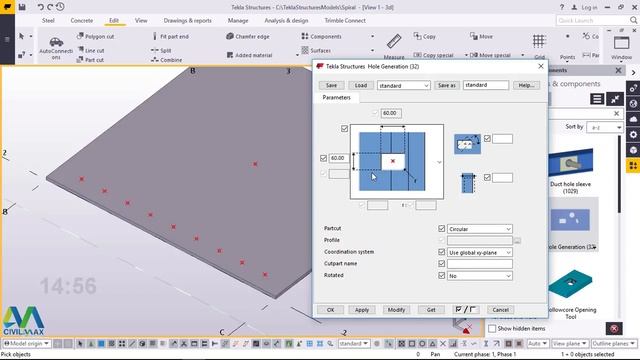The image size is (640, 360).
Task: Toggle checkbox beside the cut depth field
Action: point(487,177)
